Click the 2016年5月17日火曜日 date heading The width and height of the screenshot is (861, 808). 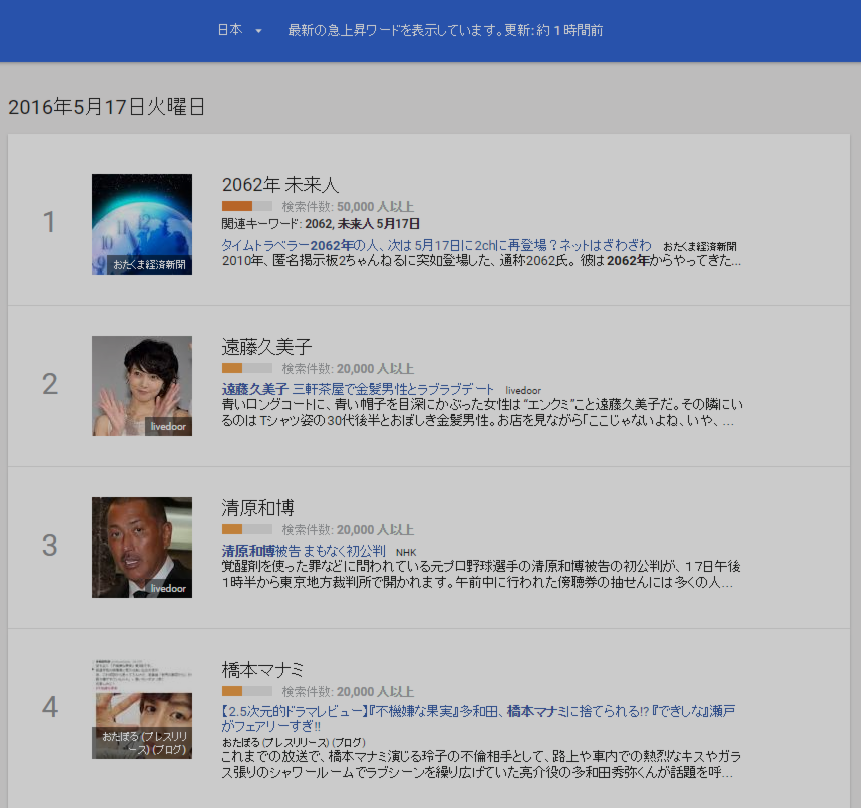(x=107, y=107)
